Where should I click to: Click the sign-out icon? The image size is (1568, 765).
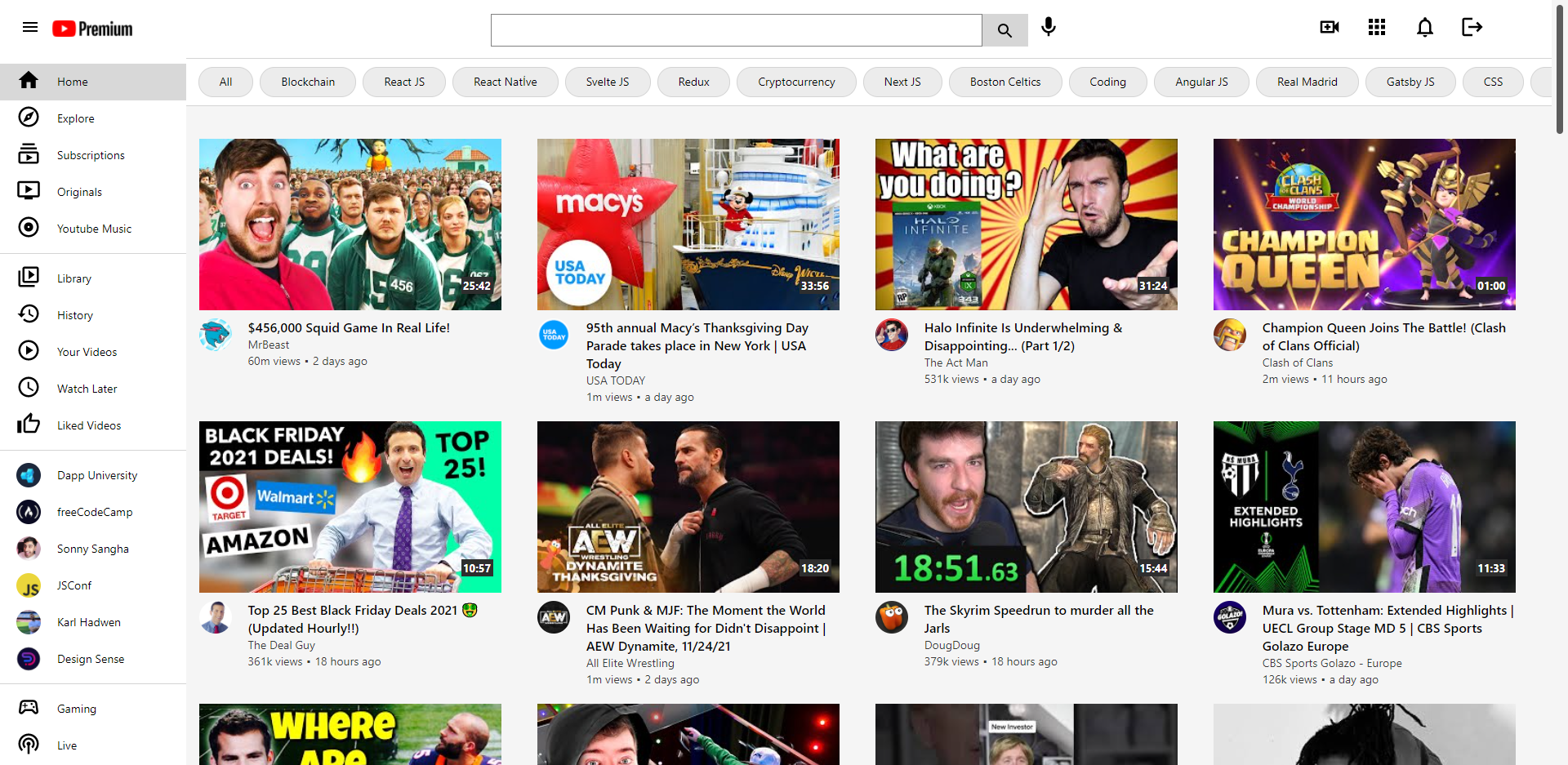coord(1472,27)
